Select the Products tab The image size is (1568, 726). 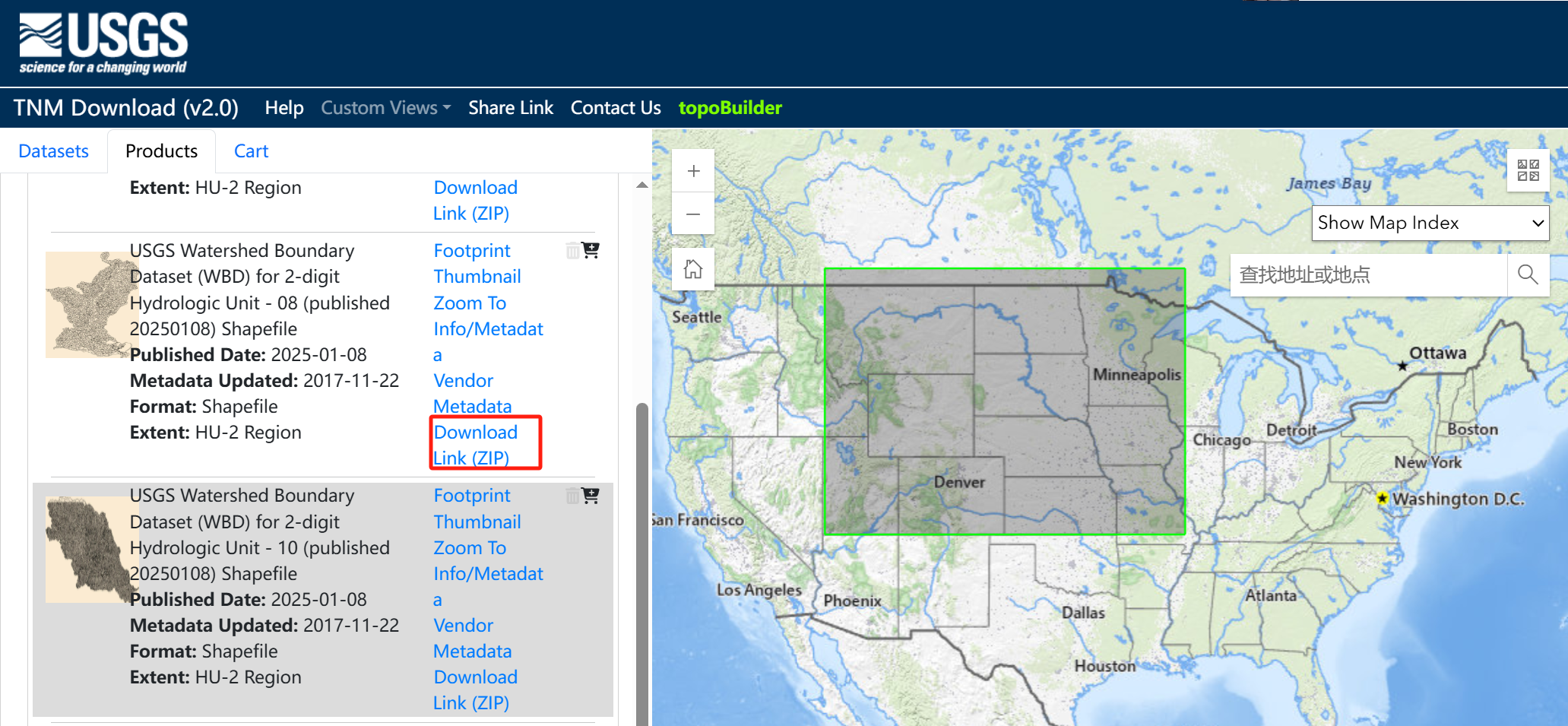coord(161,151)
